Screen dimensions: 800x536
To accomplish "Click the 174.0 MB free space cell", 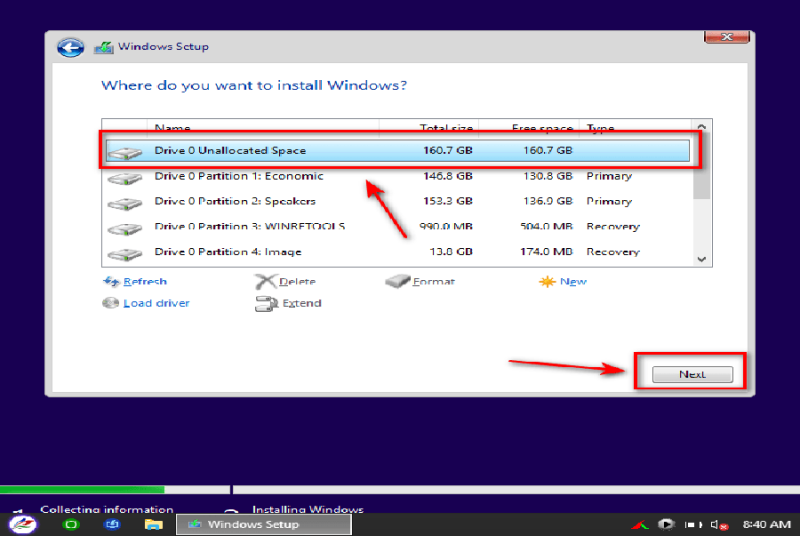I will (x=546, y=252).
